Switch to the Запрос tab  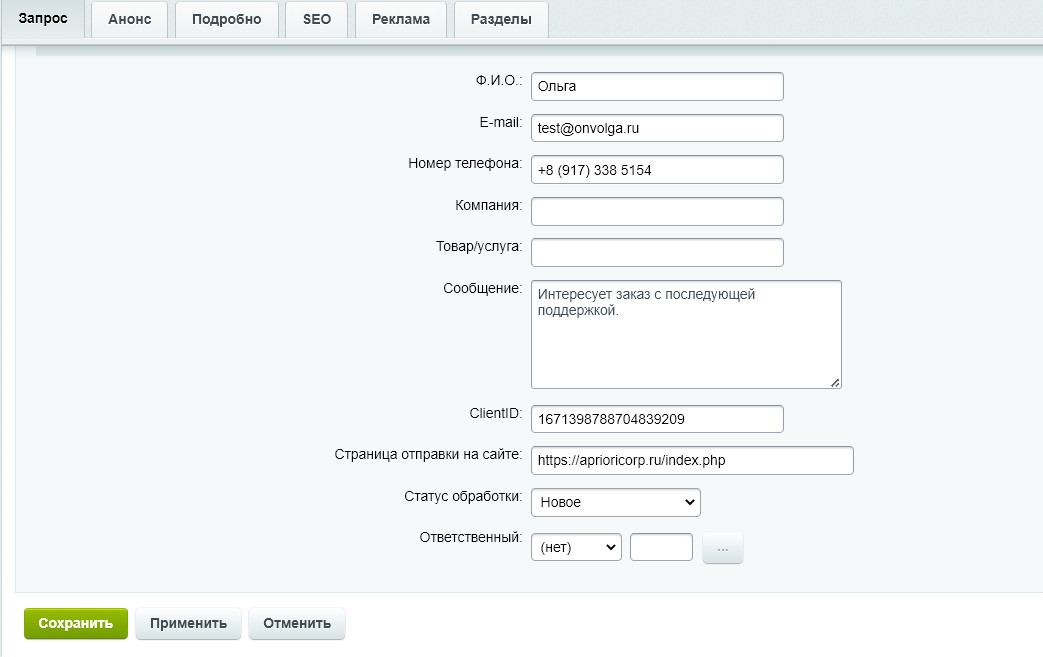pyautogui.click(x=43, y=19)
